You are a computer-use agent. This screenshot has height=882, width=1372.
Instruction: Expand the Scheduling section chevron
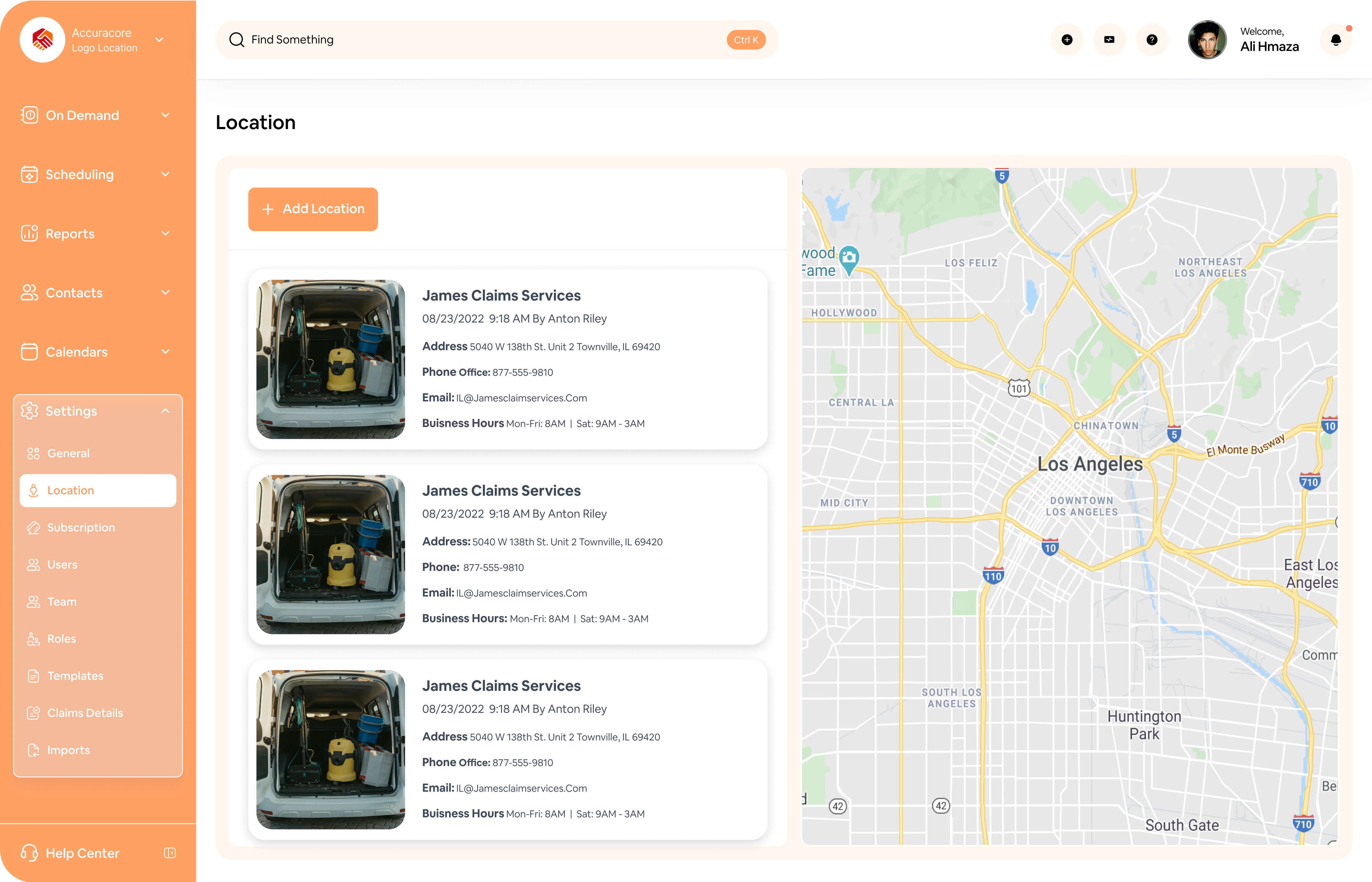coord(166,174)
